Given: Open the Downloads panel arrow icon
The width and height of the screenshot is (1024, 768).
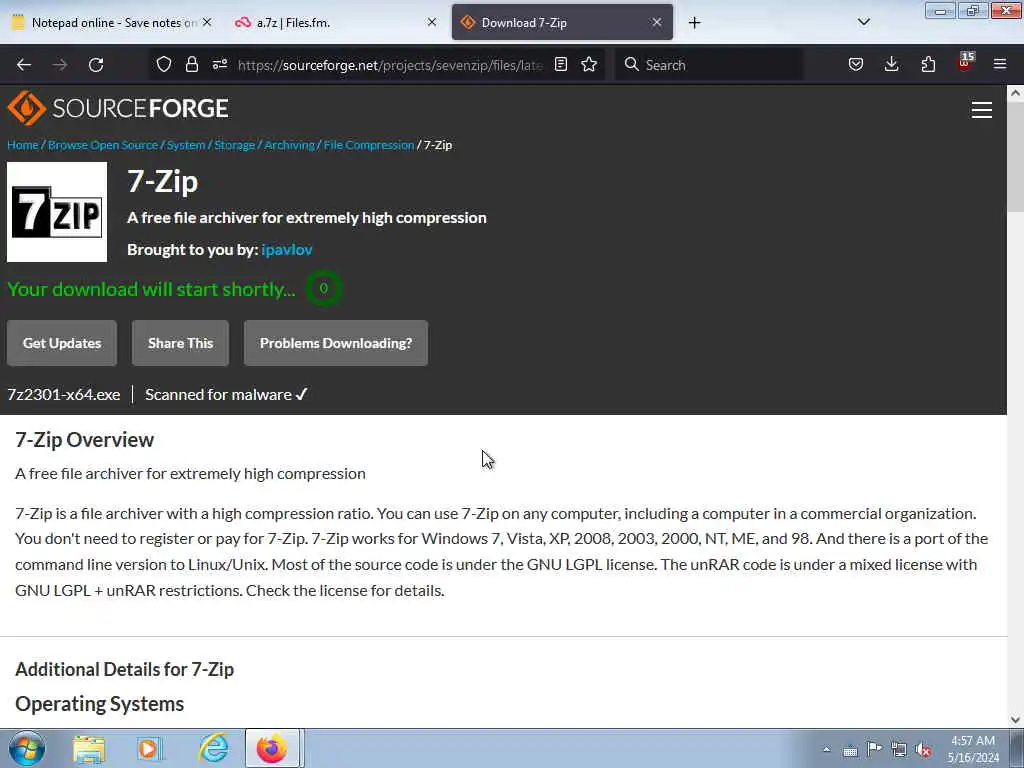Looking at the screenshot, I should tap(891, 64).
